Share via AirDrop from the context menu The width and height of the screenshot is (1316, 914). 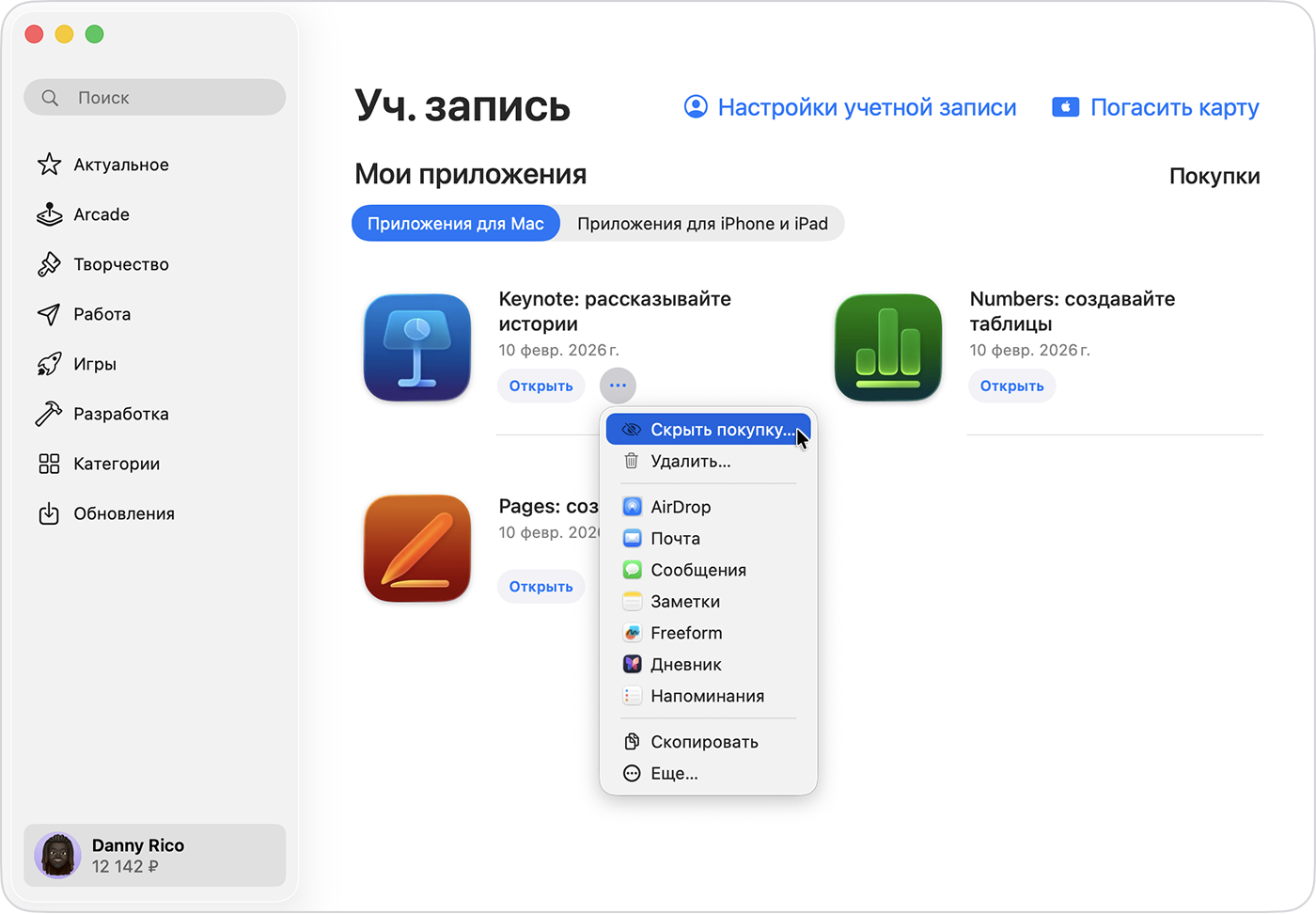pyautogui.click(x=680, y=506)
